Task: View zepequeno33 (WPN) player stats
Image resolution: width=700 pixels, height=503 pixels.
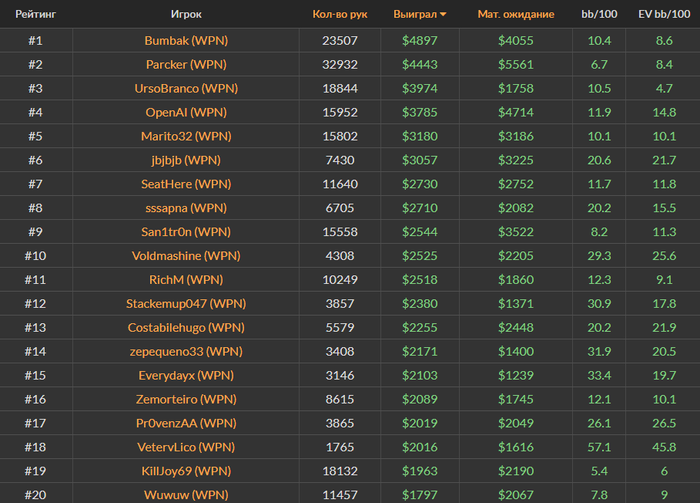Action: (x=186, y=351)
